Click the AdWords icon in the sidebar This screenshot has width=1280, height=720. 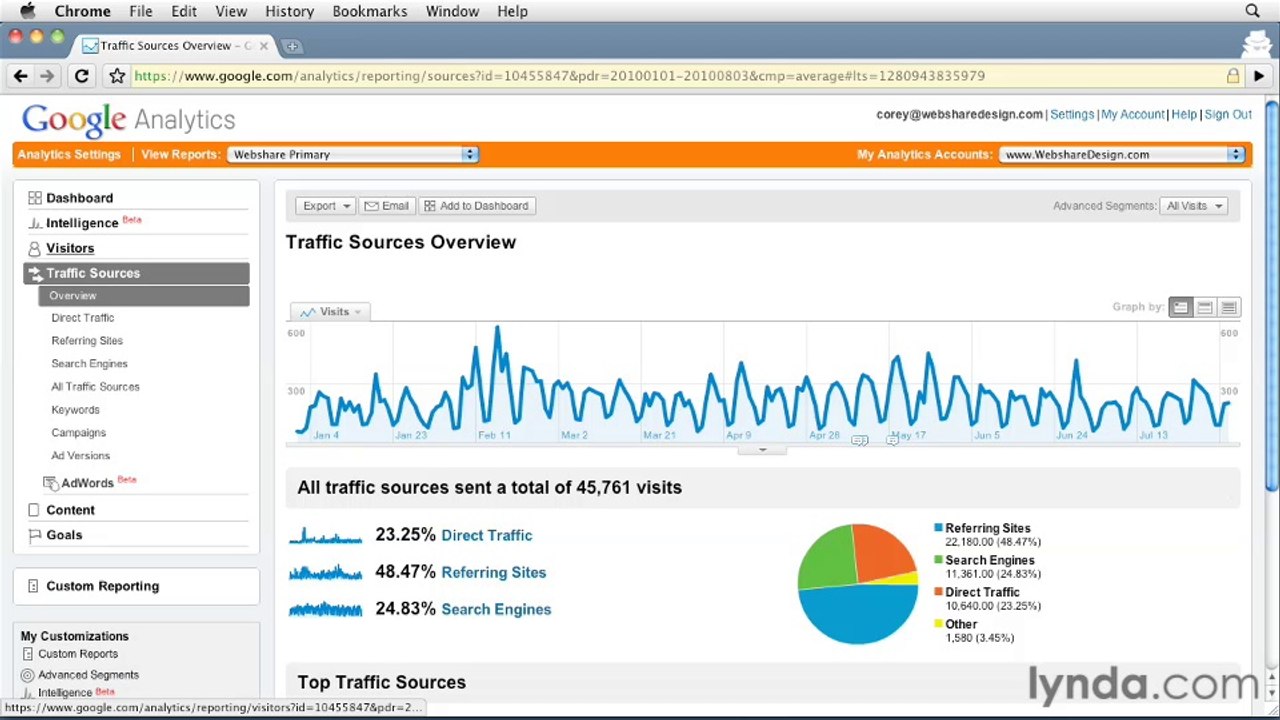tap(50, 483)
